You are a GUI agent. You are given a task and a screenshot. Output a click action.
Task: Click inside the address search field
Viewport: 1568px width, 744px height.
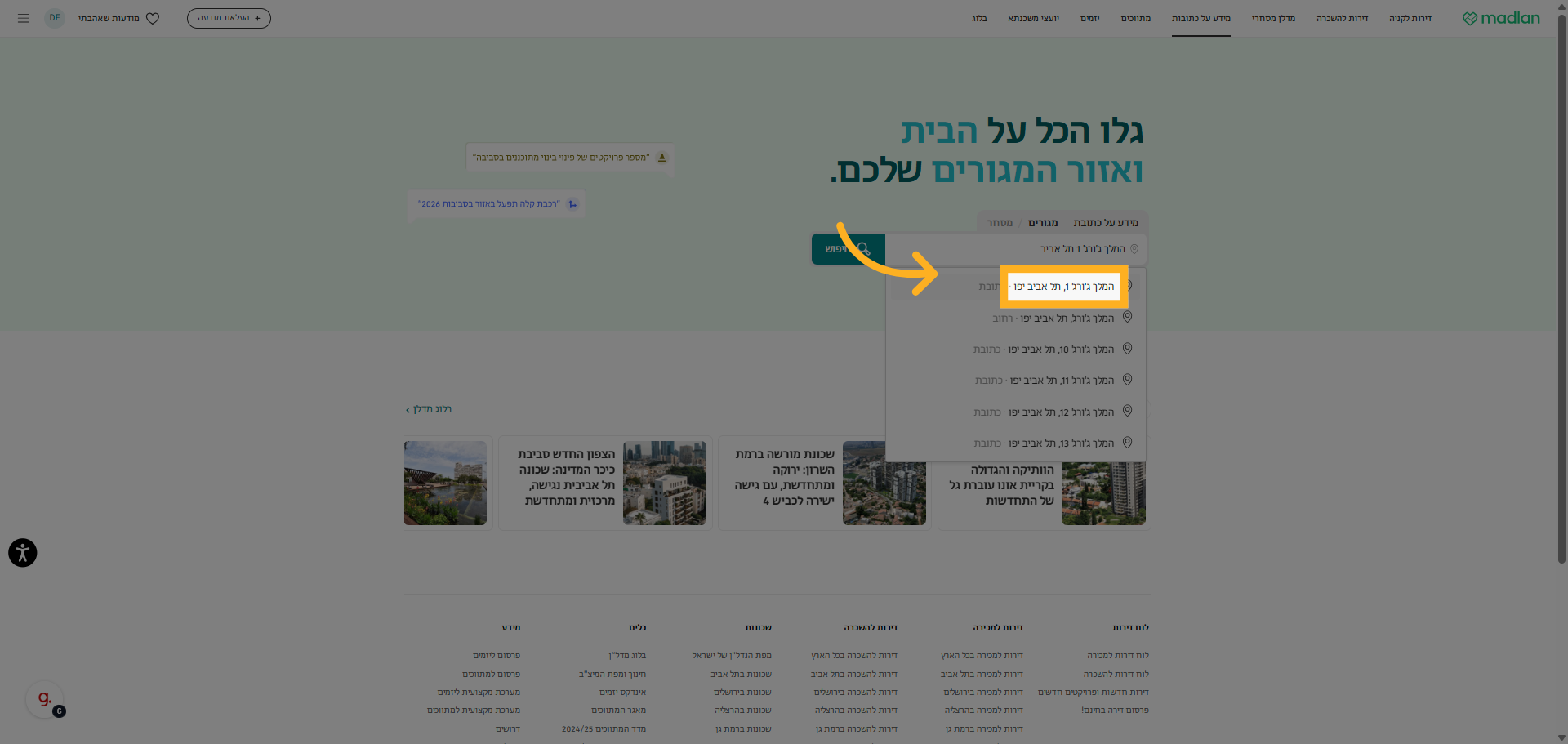click(1021, 248)
